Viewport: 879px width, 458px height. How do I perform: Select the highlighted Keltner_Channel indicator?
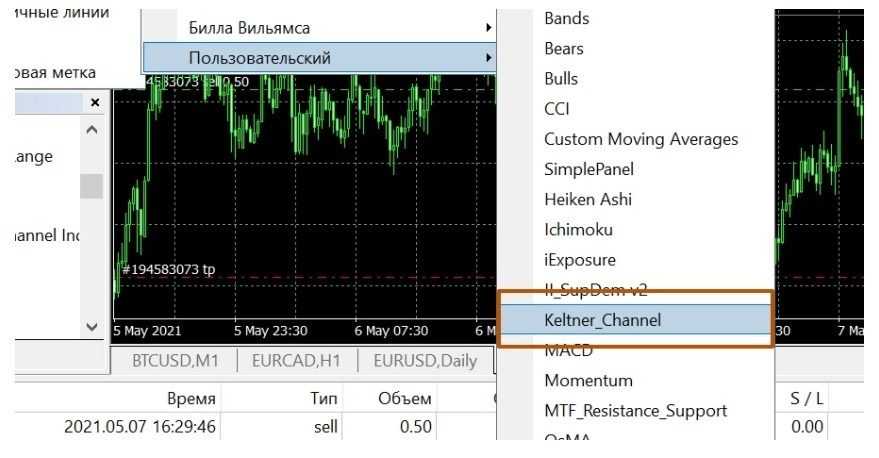coord(602,320)
